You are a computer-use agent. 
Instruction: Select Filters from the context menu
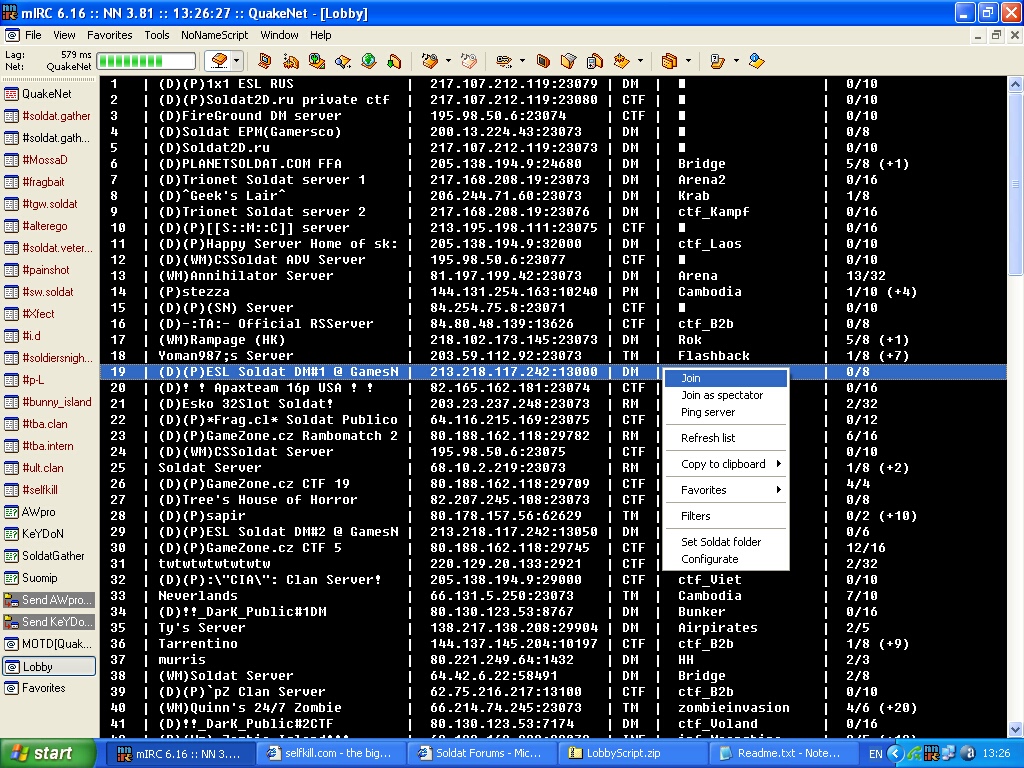tap(726, 516)
